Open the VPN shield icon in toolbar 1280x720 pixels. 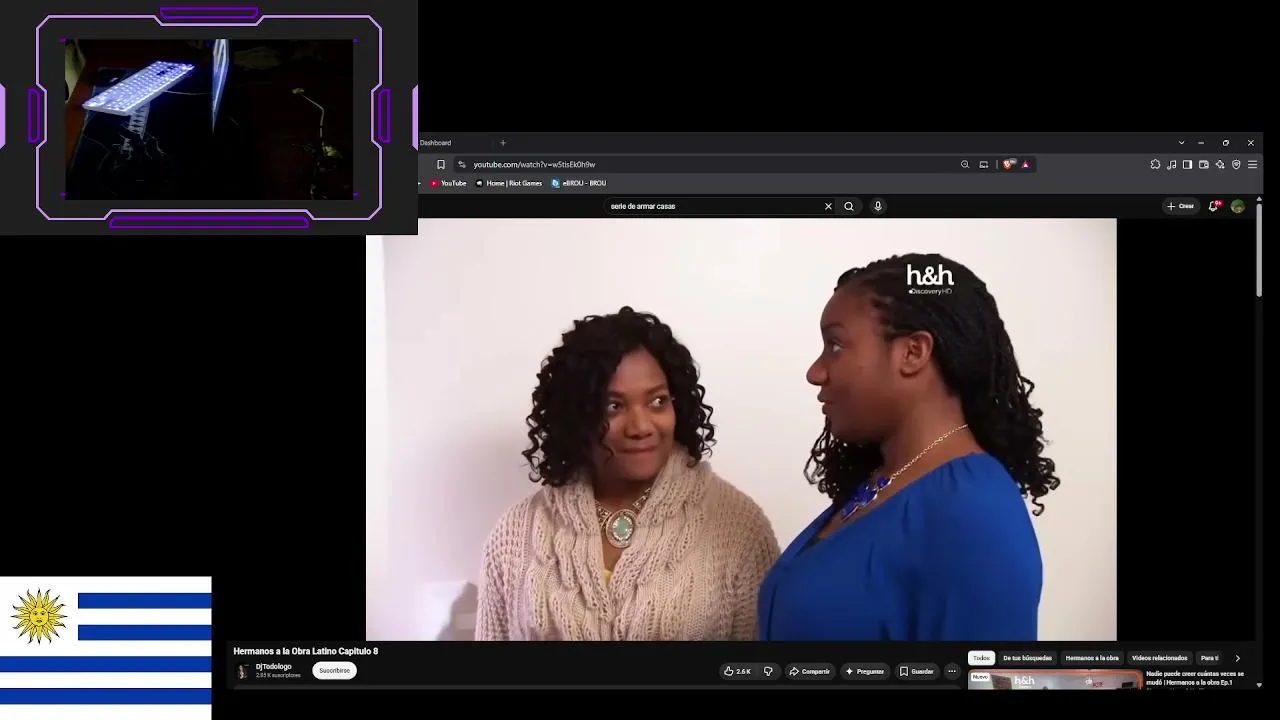click(1236, 164)
